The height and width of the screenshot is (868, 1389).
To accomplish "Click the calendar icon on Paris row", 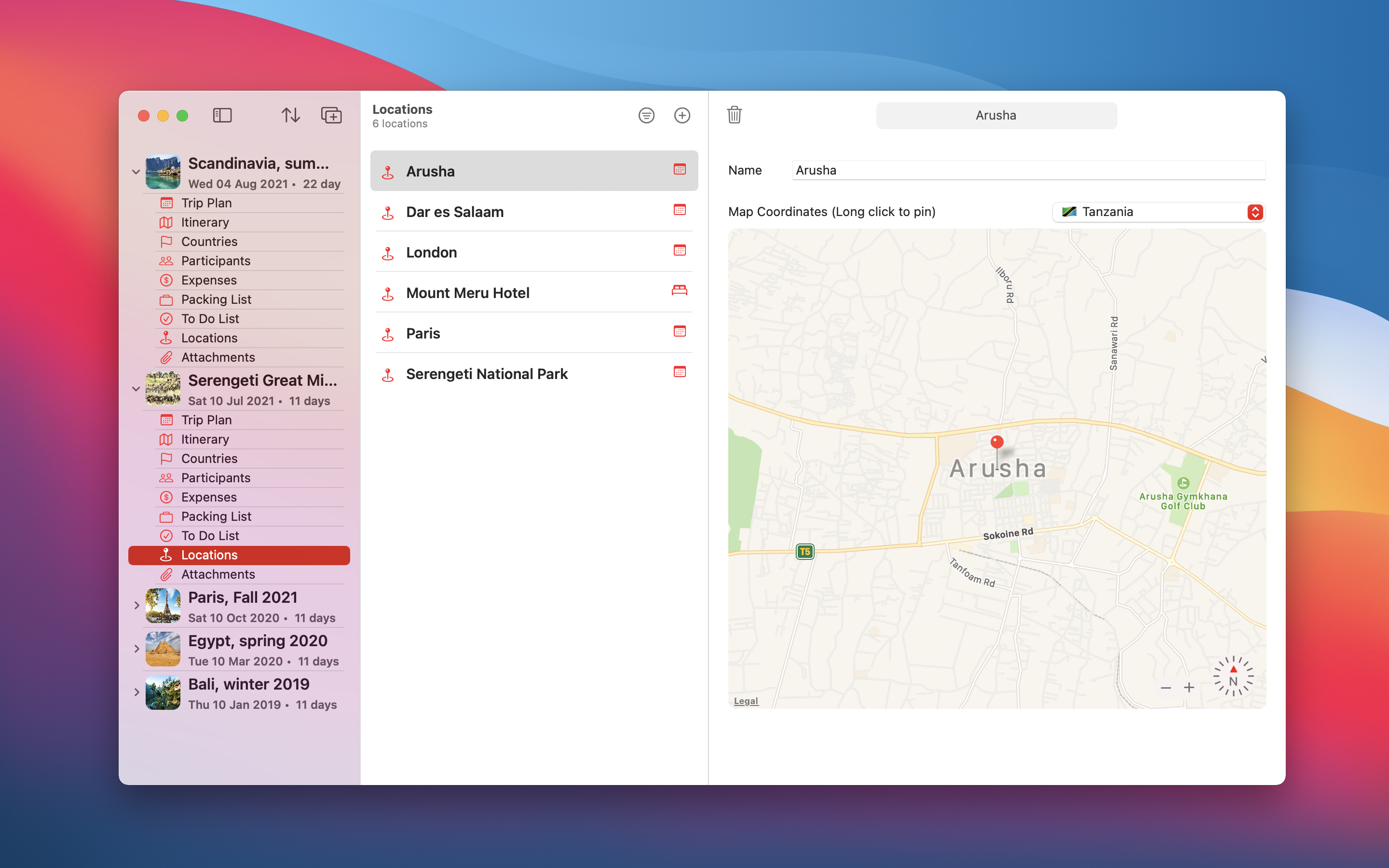I will pos(680,331).
